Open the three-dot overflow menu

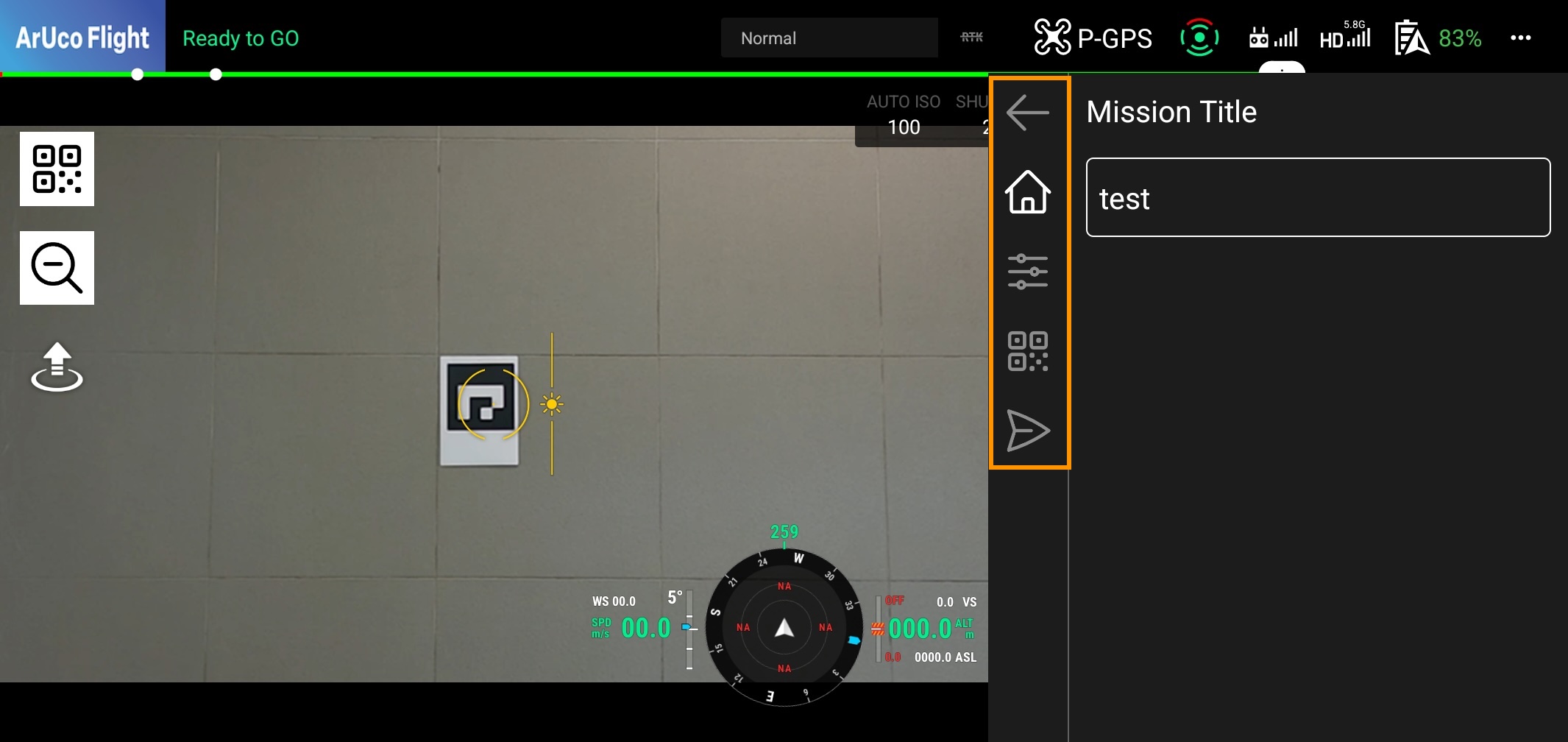(x=1520, y=38)
